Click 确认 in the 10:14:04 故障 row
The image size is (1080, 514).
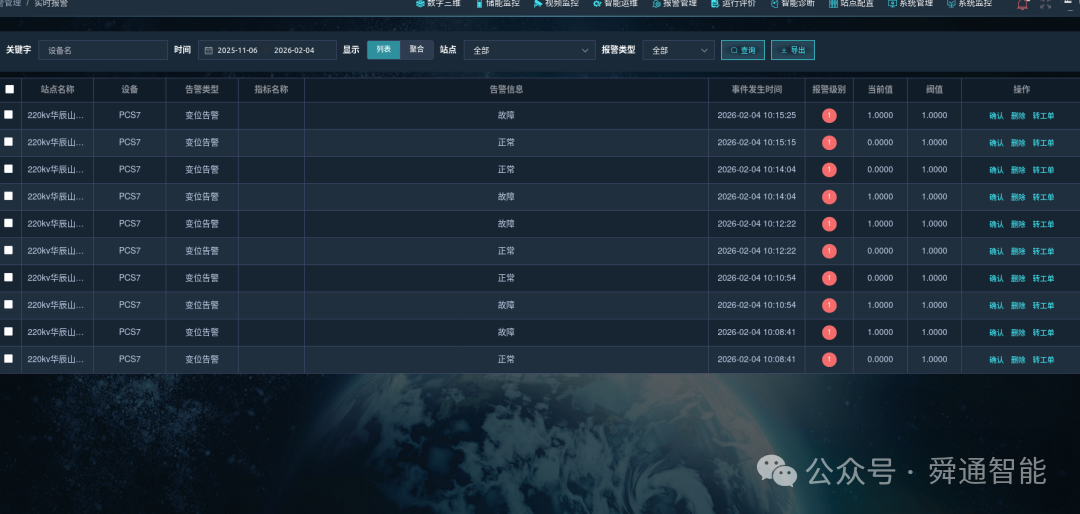(996, 197)
